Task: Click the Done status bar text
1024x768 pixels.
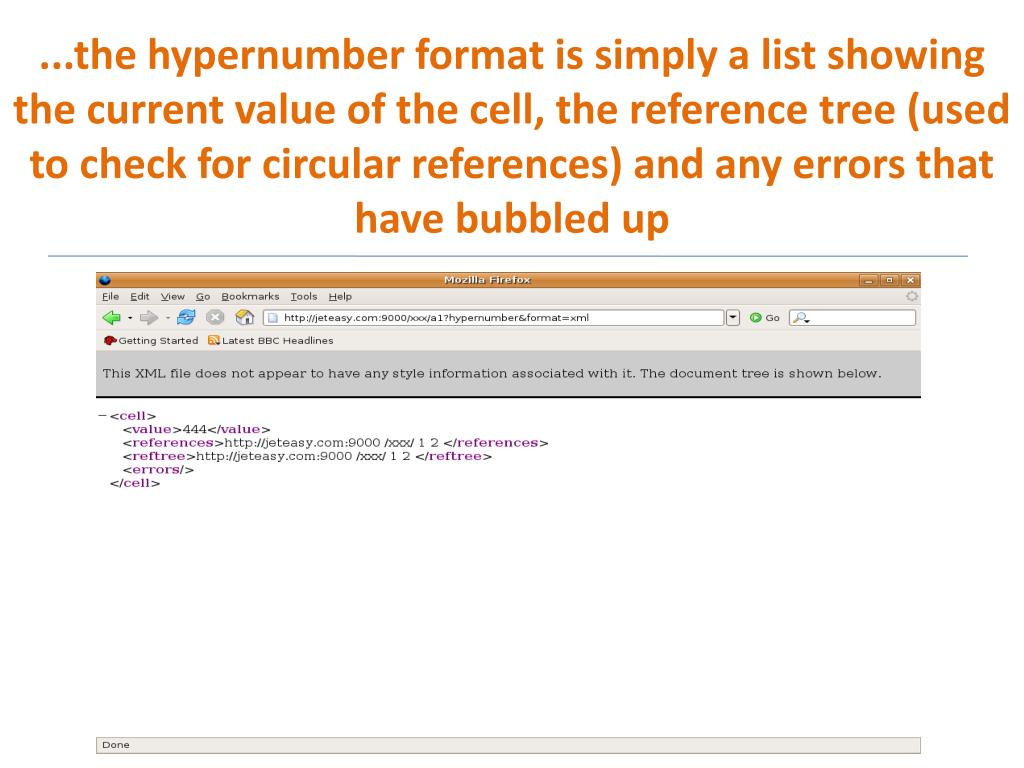Action: [116, 745]
